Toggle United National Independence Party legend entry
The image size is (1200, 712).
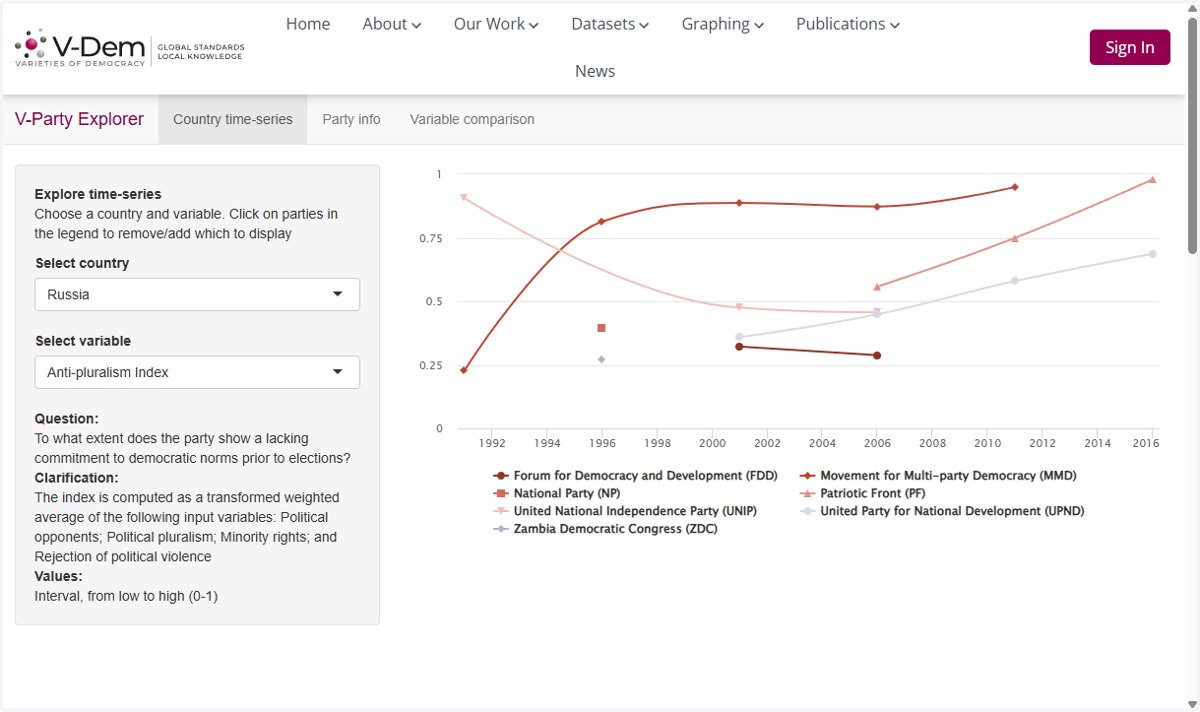click(625, 511)
